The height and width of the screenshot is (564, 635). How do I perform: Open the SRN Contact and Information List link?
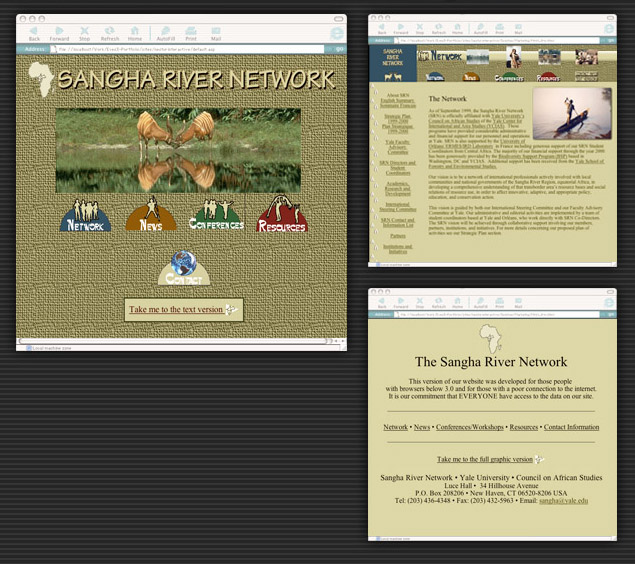[397, 222]
